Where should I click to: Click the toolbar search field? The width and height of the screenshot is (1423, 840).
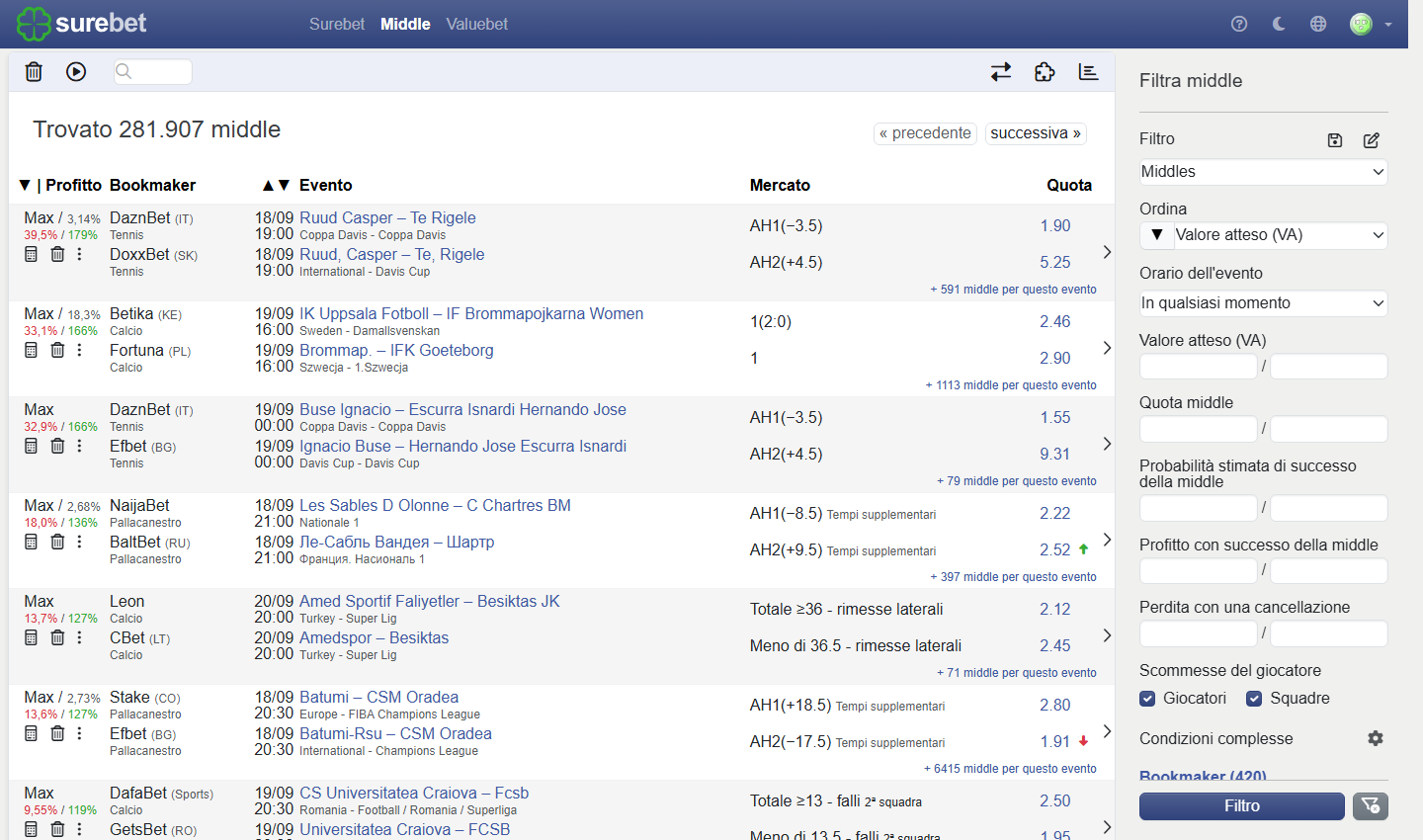click(x=153, y=71)
